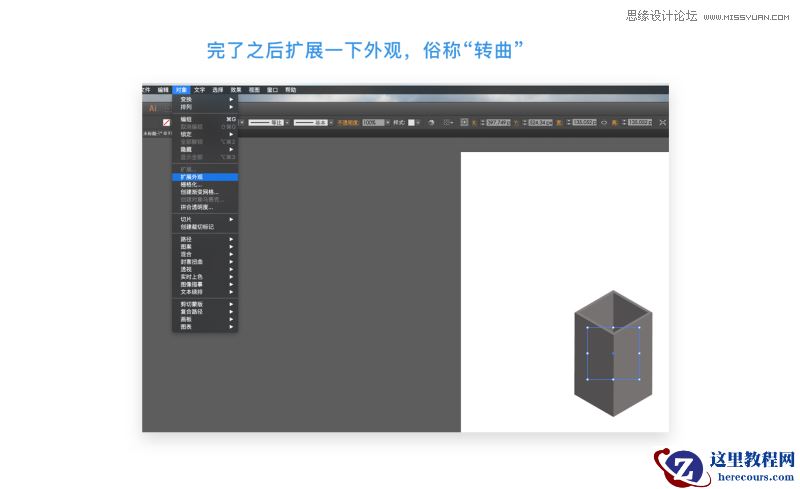Screen dimensions: 800x489
Task: Click the align options icon
Action: tap(447, 122)
